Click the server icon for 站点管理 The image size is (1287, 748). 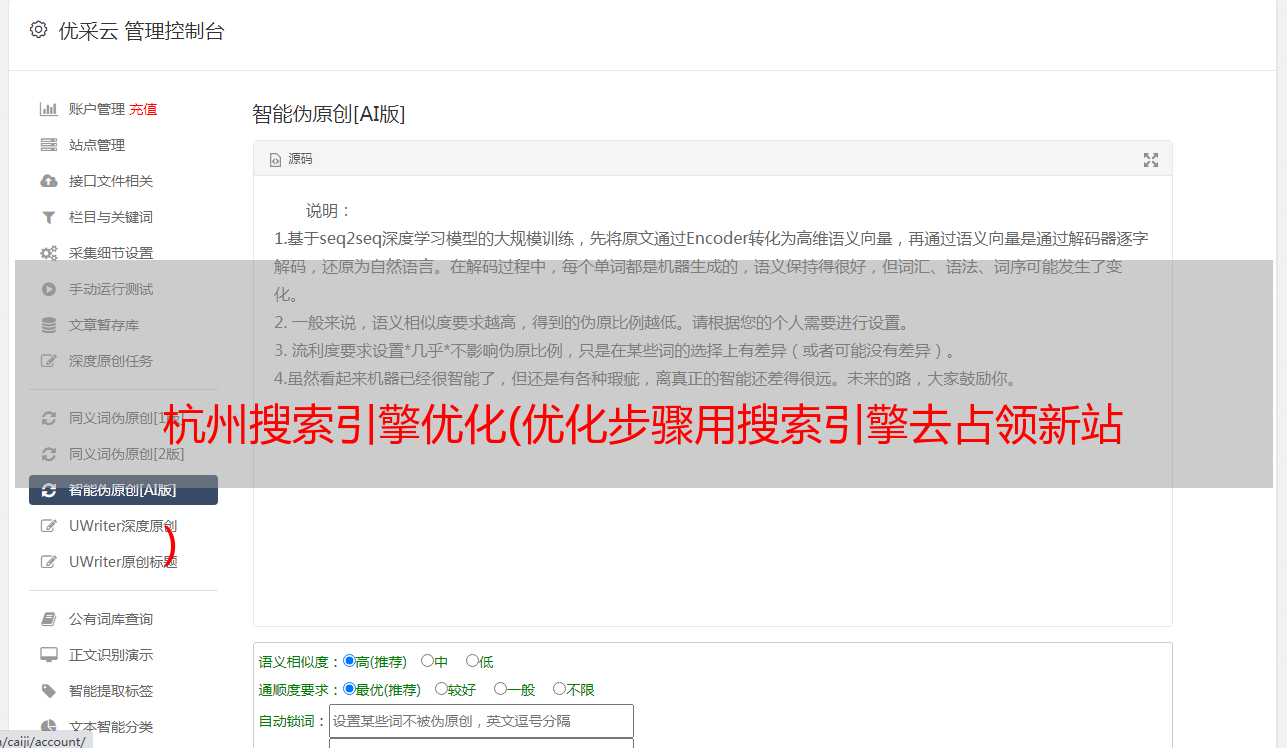[48, 145]
